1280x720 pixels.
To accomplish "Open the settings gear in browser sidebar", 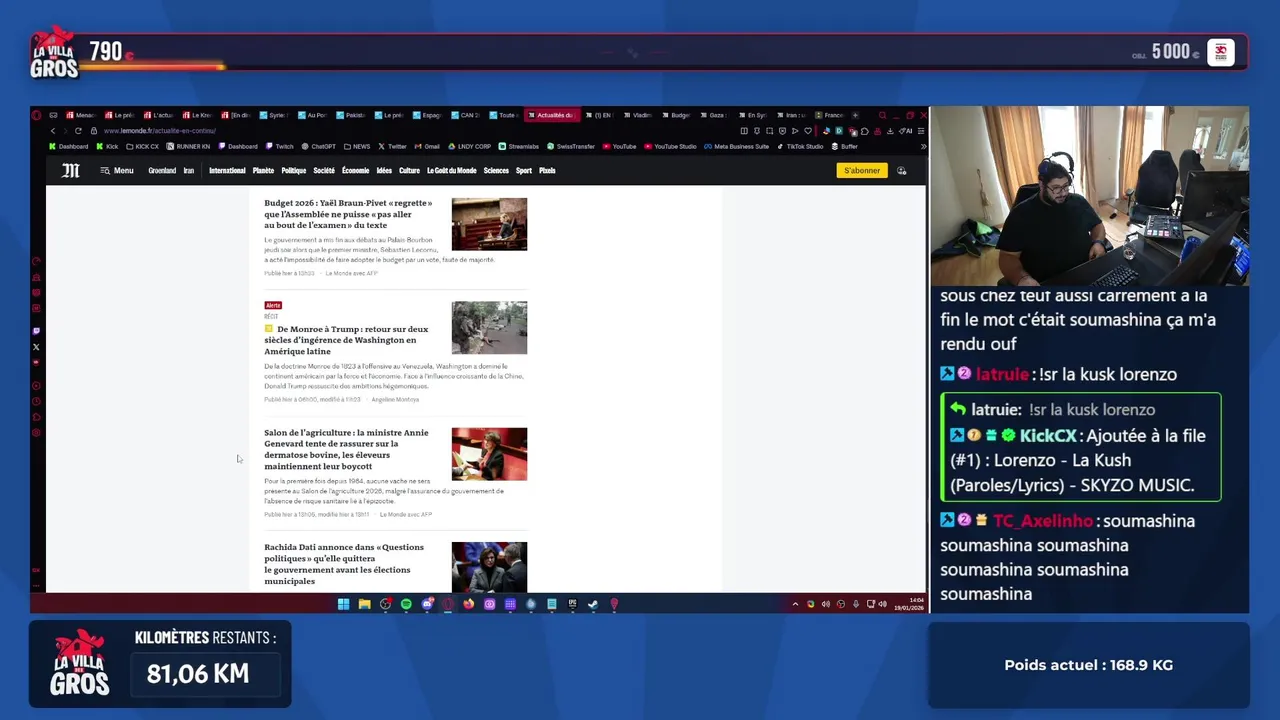I will coord(37,433).
